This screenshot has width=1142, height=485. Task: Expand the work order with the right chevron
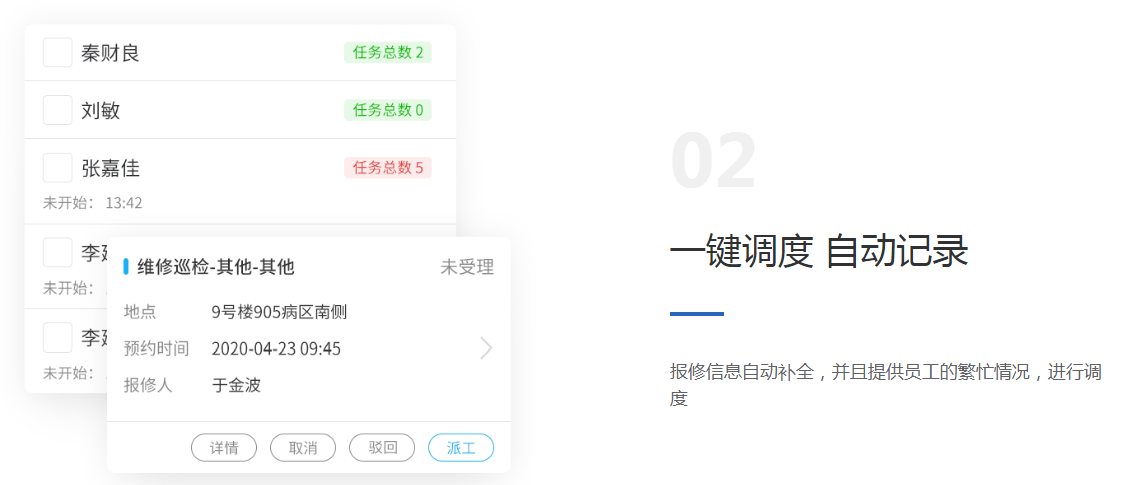[x=486, y=348]
